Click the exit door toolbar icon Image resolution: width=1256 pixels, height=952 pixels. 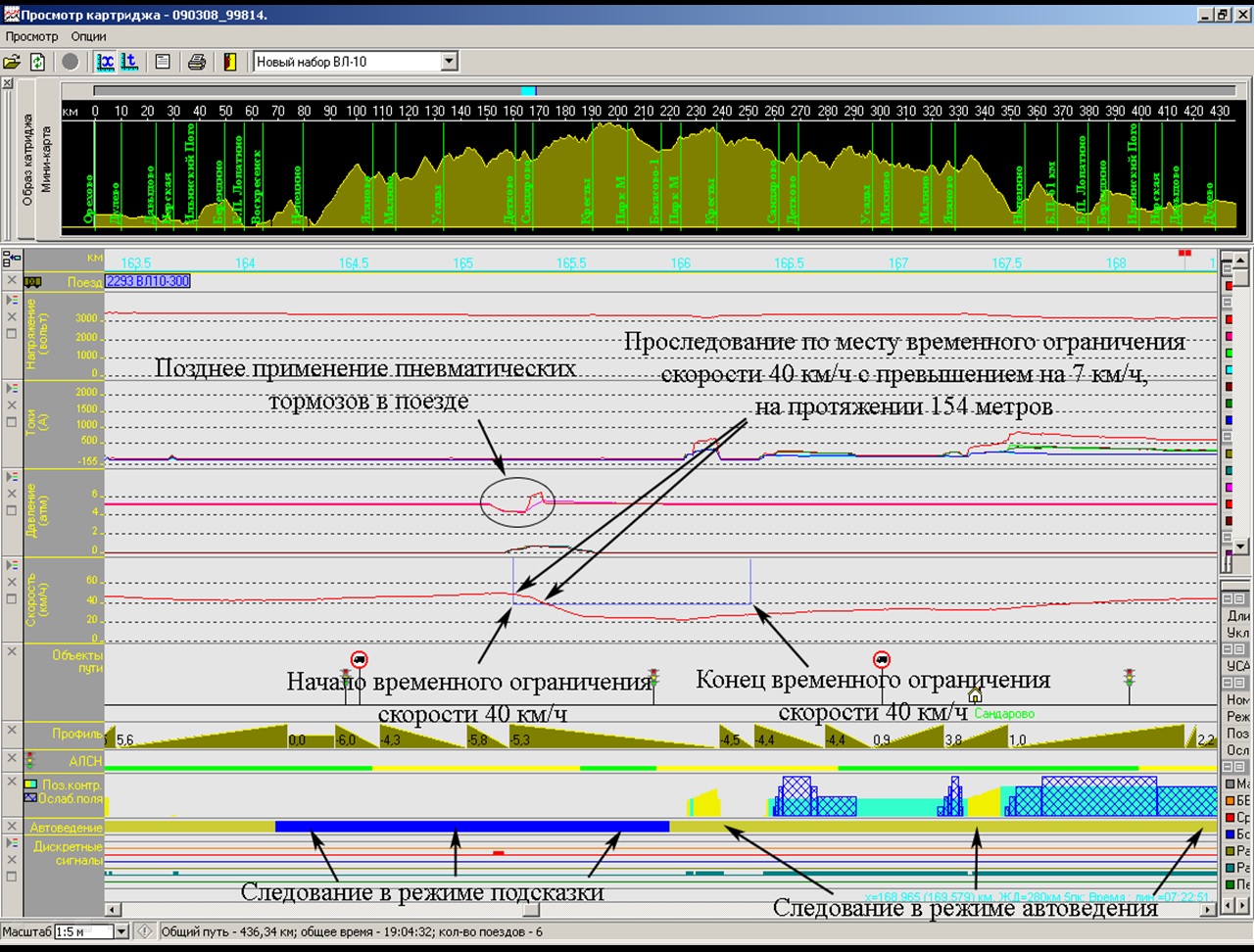click(x=230, y=62)
